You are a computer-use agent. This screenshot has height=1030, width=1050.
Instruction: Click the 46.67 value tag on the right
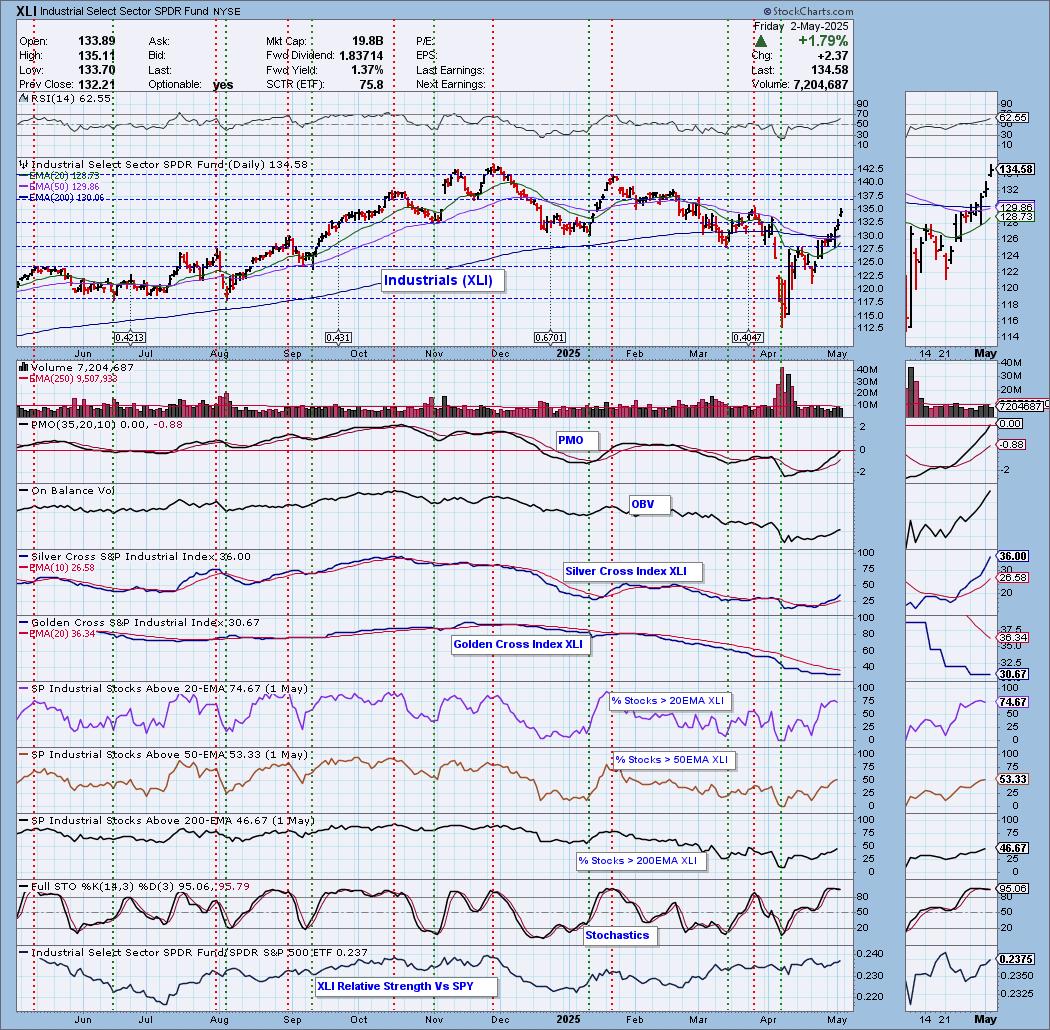1013,848
